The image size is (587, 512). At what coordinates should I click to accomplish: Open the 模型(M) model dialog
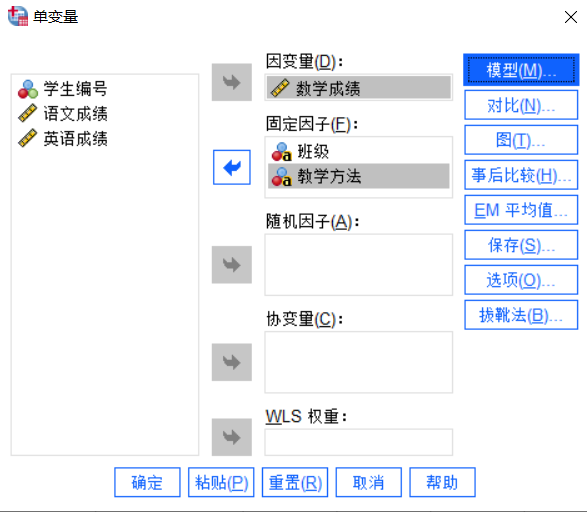pyautogui.click(x=521, y=70)
